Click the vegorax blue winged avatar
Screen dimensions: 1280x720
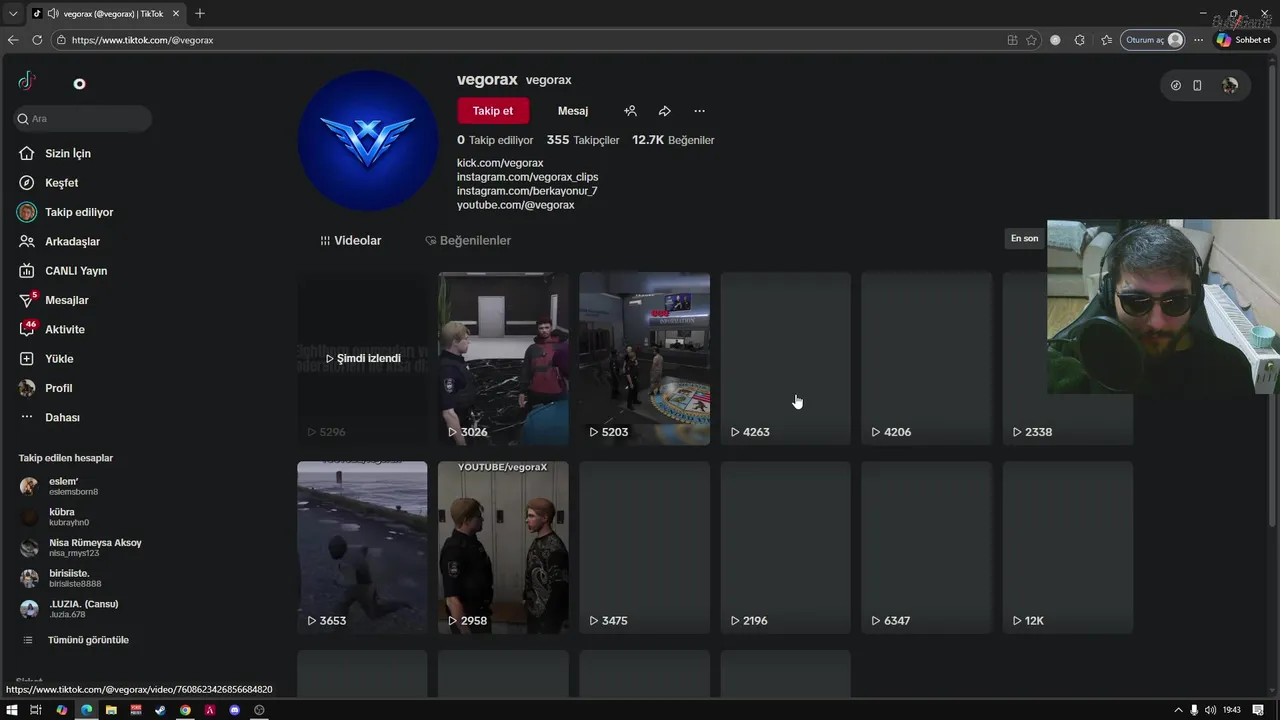(368, 141)
